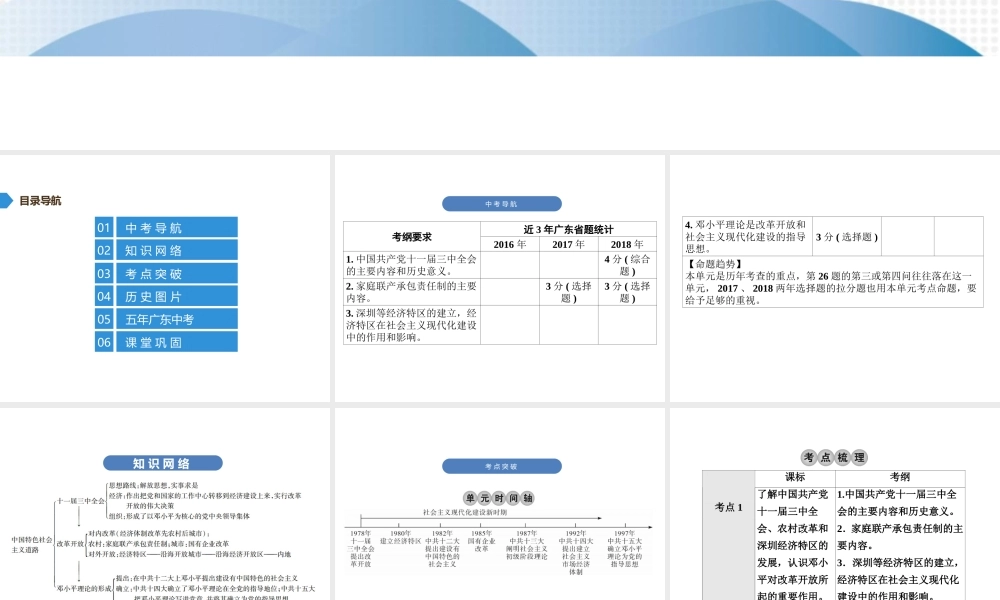Click the 1992年 中共十四大 marker

coord(575,552)
